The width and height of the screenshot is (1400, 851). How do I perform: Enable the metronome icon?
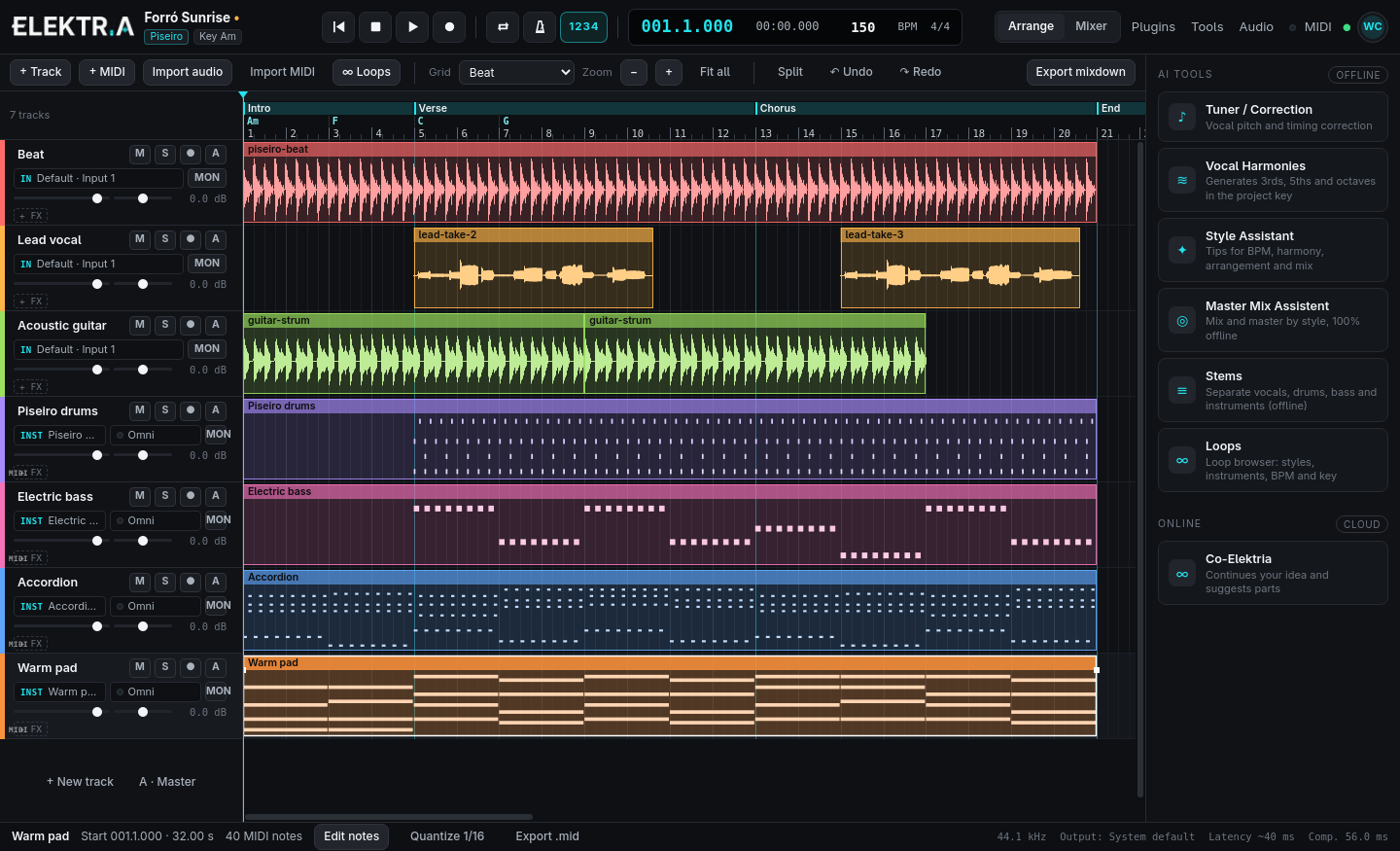pyautogui.click(x=540, y=27)
